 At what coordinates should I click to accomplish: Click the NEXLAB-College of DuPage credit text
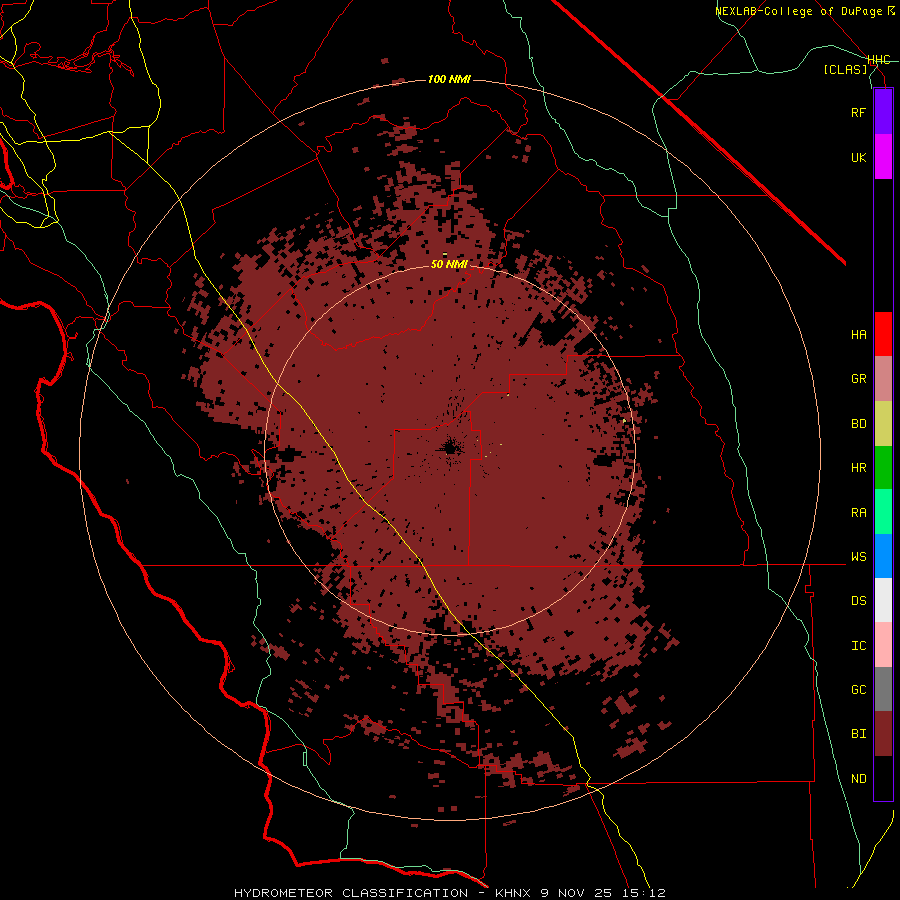pyautogui.click(x=801, y=11)
